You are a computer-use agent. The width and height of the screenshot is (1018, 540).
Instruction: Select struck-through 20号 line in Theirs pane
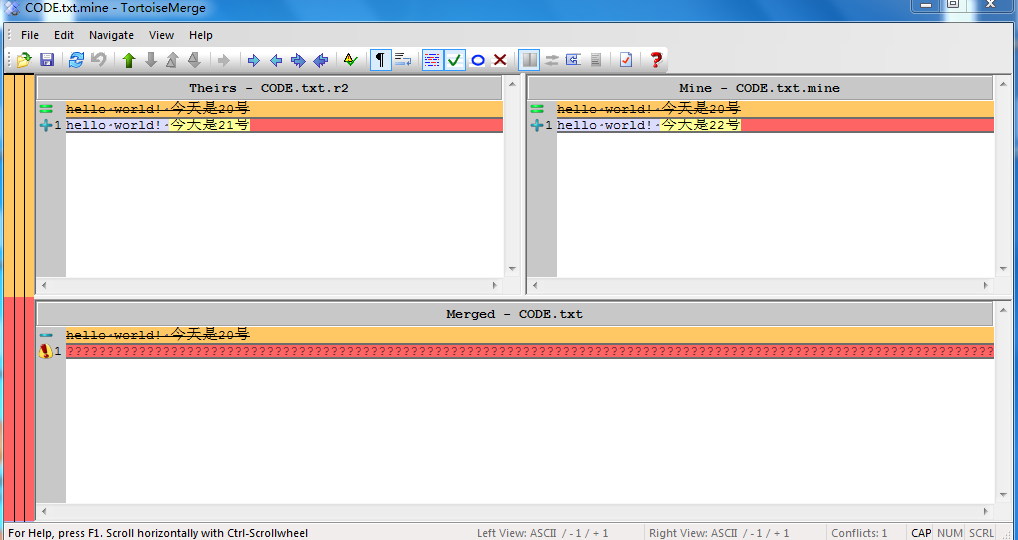pyautogui.click(x=284, y=109)
